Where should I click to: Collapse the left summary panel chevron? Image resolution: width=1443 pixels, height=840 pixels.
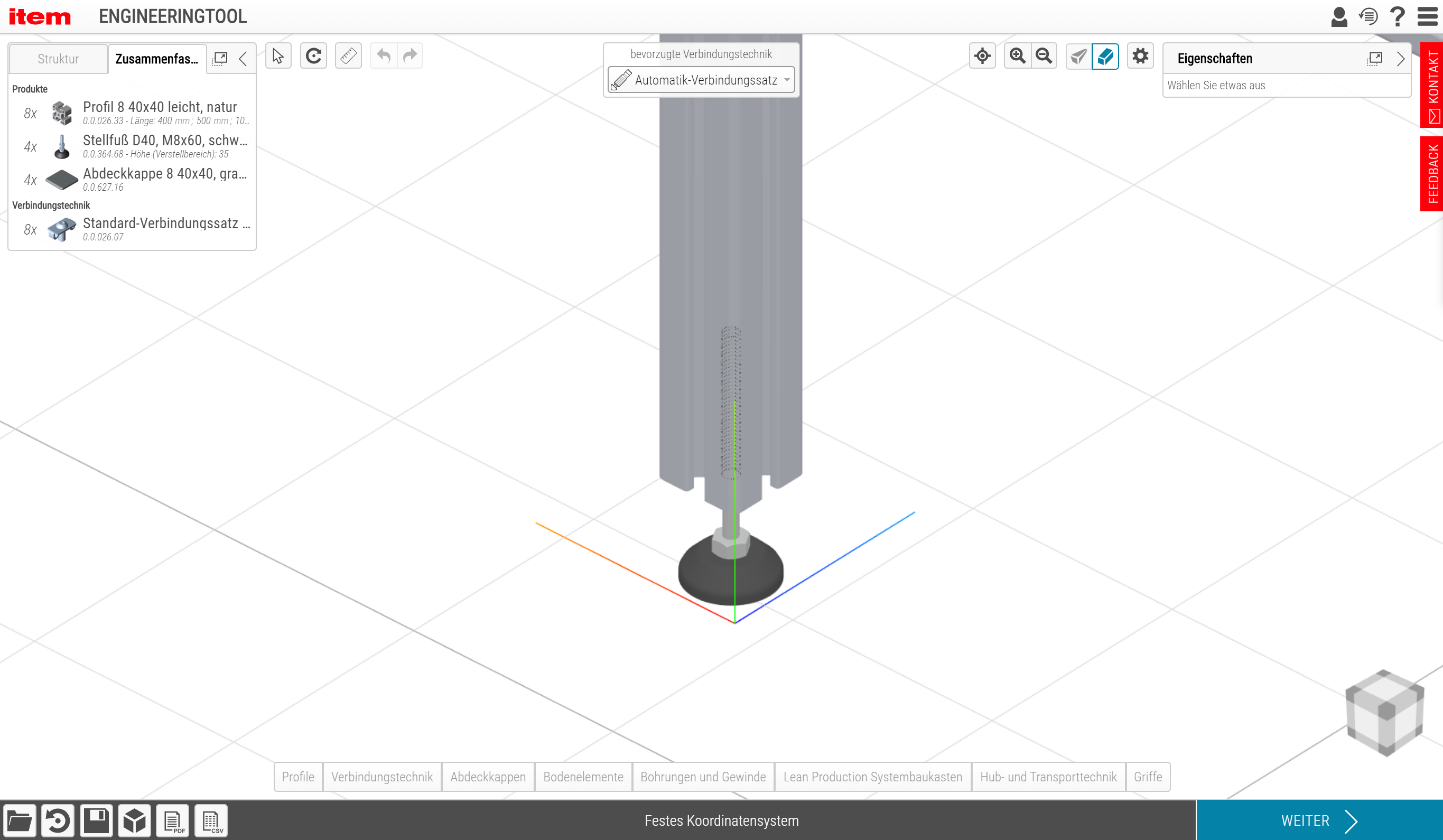(x=244, y=59)
